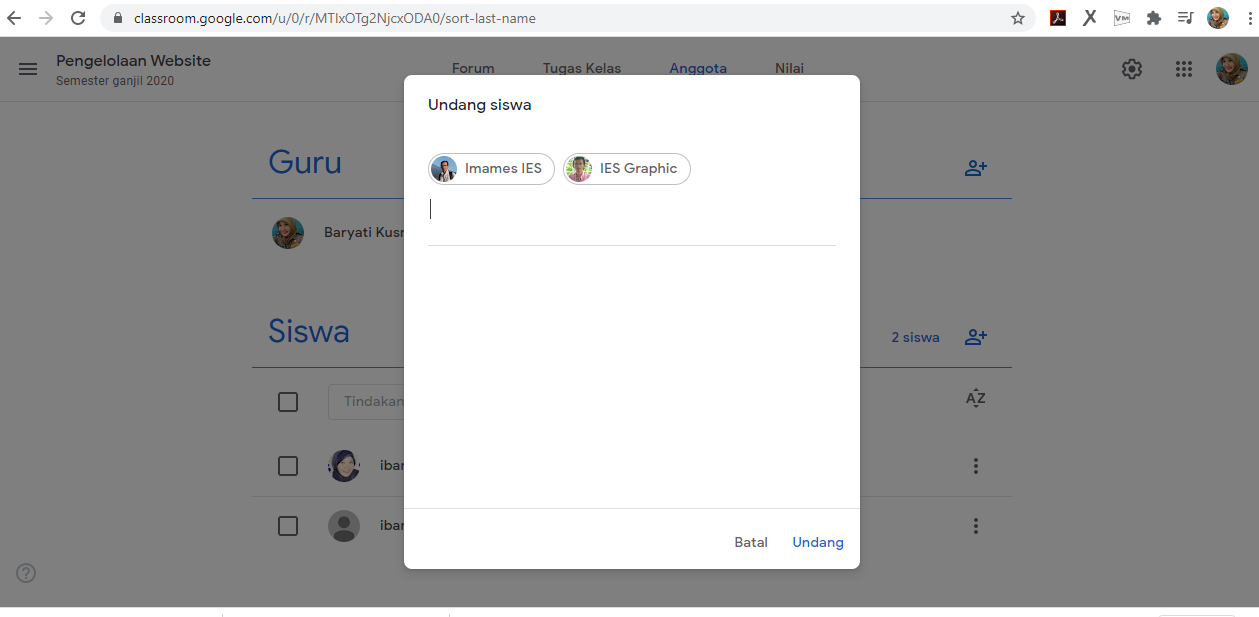Image resolution: width=1259 pixels, height=617 pixels.
Task: Open class settings gear icon
Action: tap(1132, 69)
